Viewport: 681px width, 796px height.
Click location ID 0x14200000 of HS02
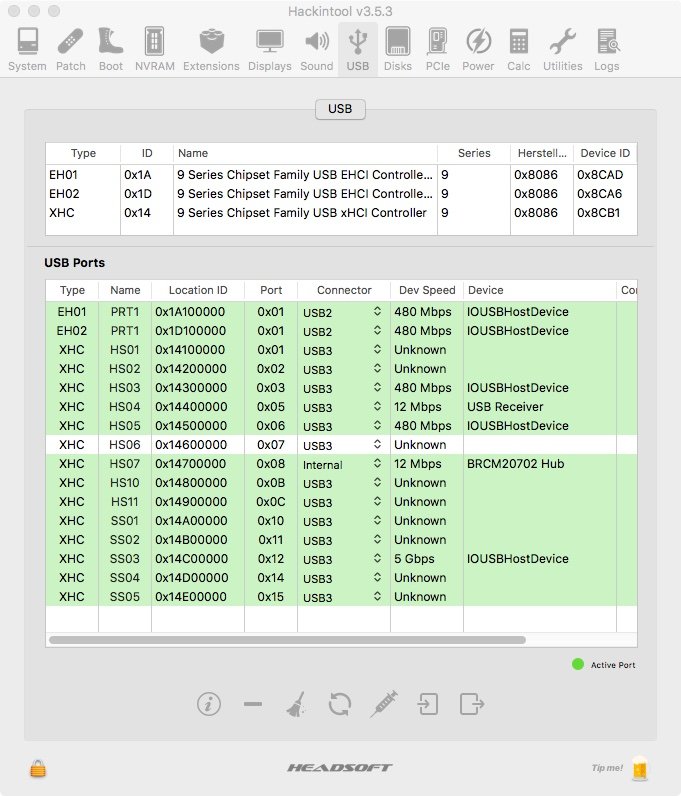[x=191, y=369]
